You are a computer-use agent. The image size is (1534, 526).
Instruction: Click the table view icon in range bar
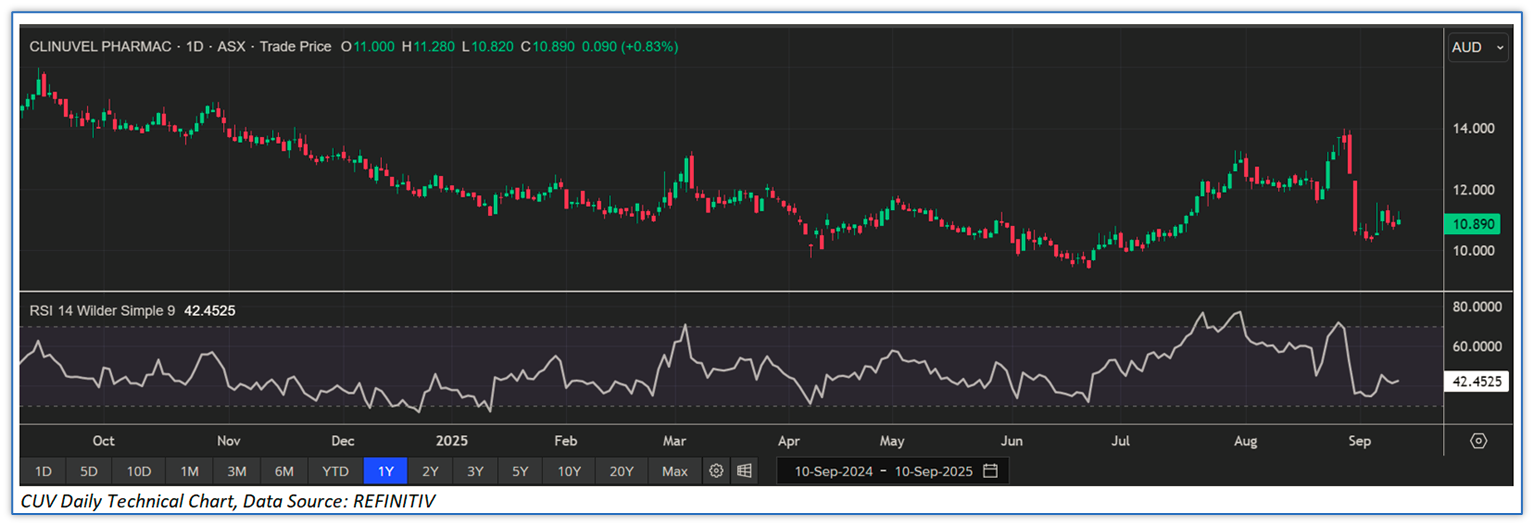pyautogui.click(x=744, y=471)
